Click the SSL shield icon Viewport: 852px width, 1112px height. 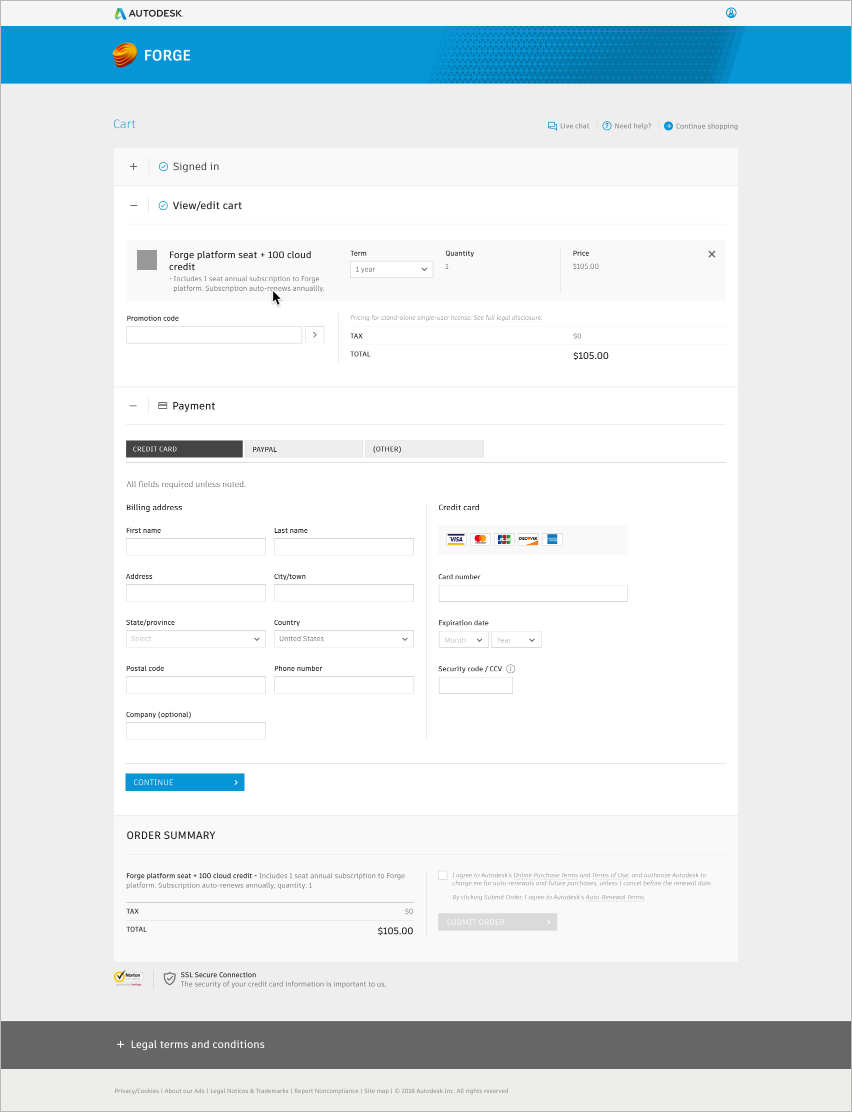pos(170,979)
